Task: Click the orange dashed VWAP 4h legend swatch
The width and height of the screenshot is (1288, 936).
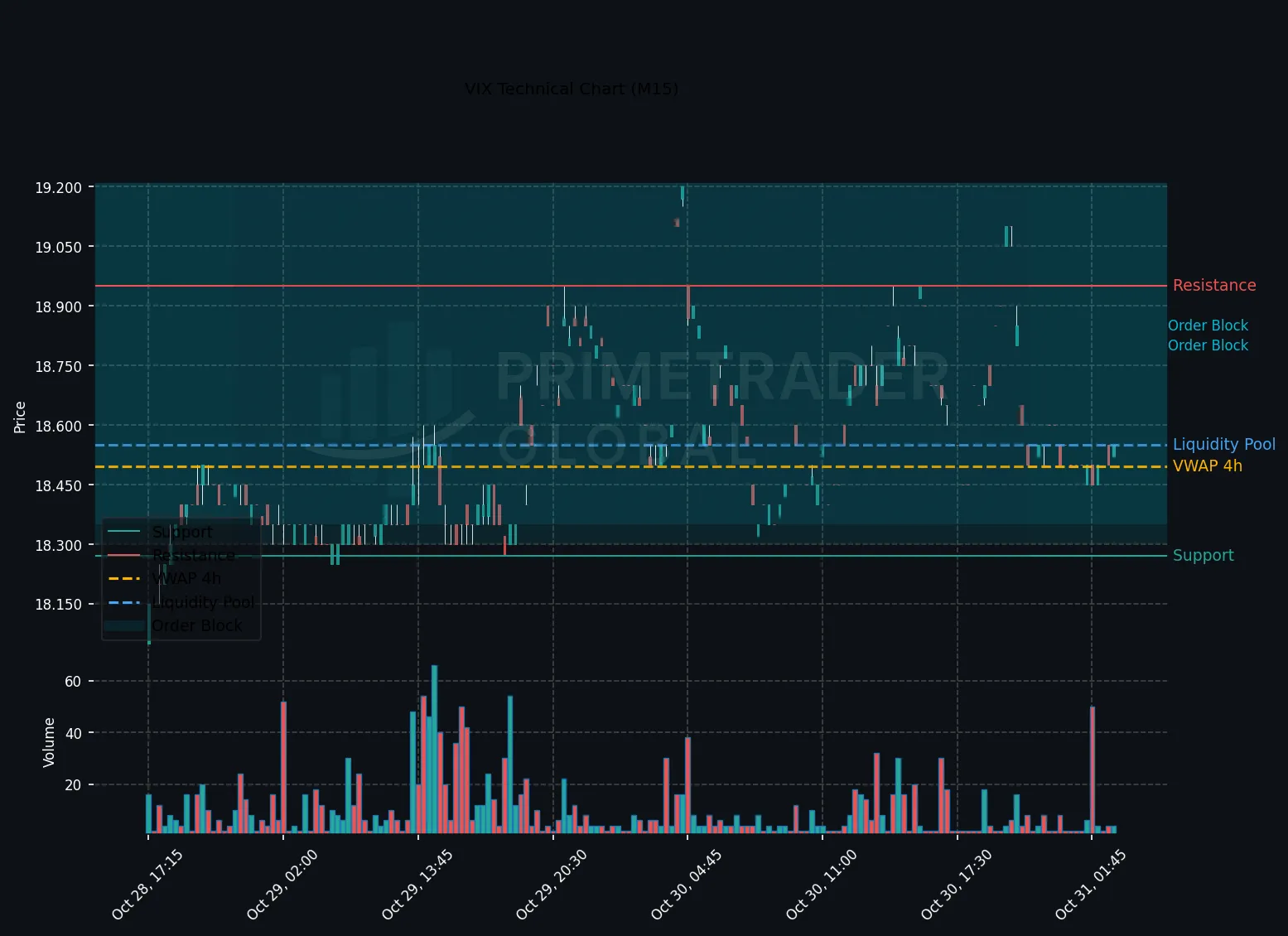Action: pos(124,578)
